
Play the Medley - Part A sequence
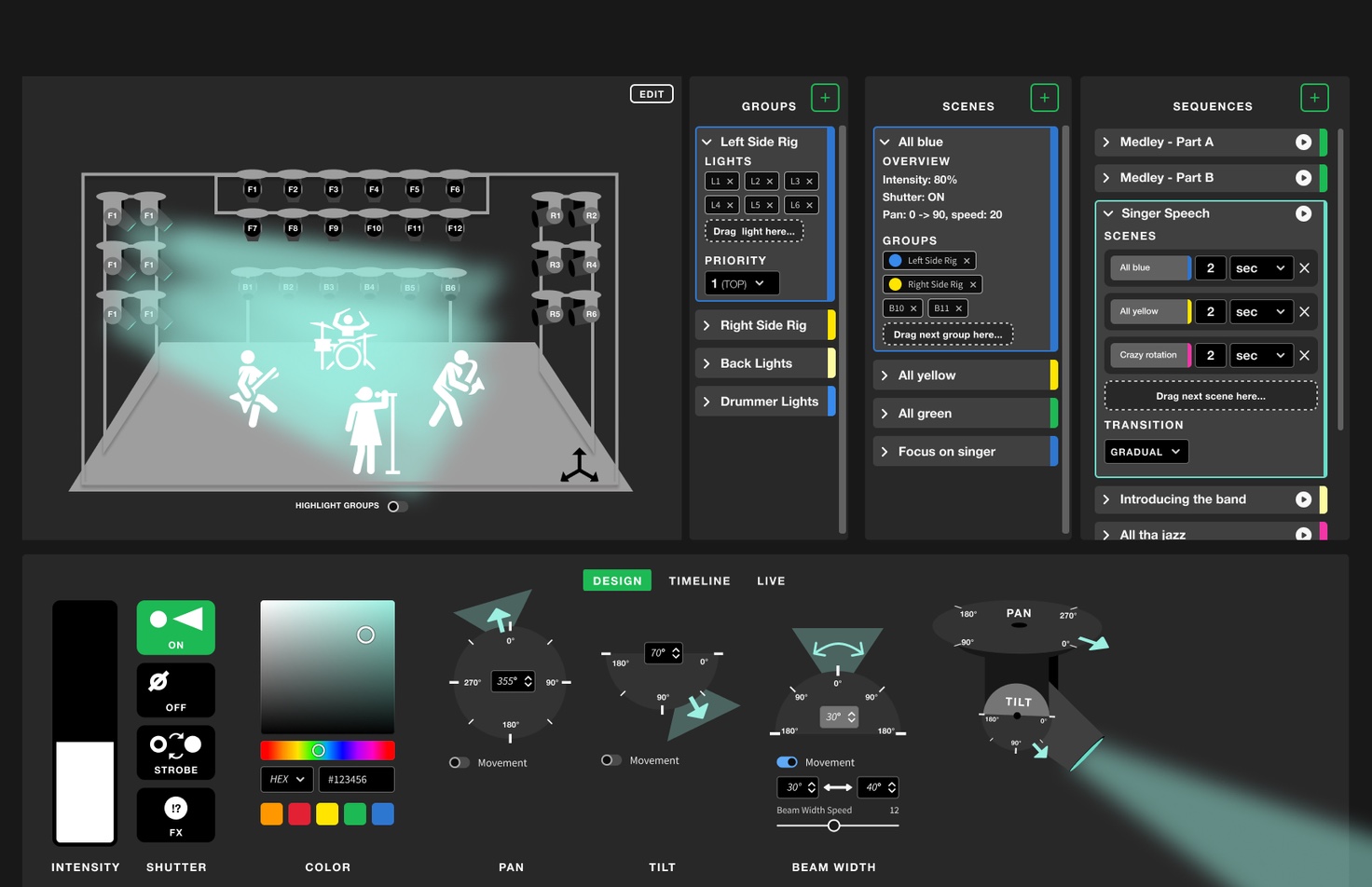point(1303,142)
